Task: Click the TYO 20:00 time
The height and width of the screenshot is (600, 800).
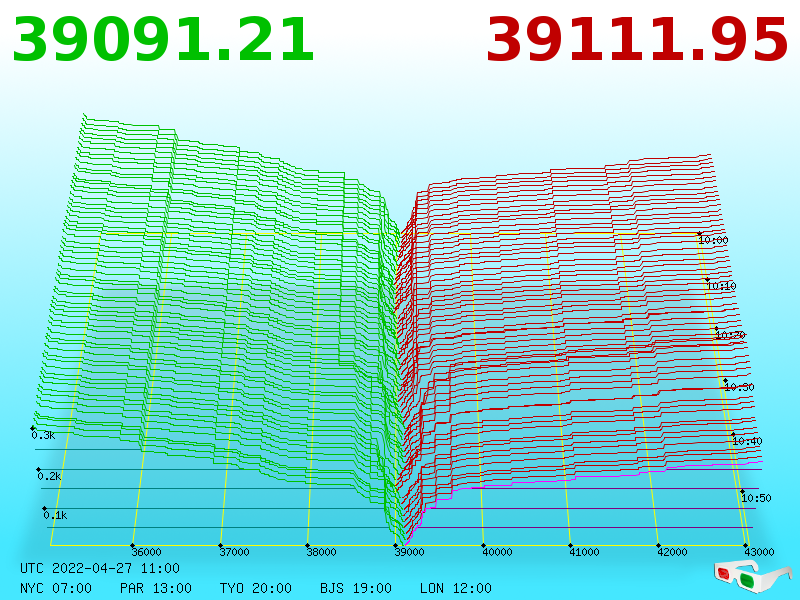Action: tap(256, 588)
